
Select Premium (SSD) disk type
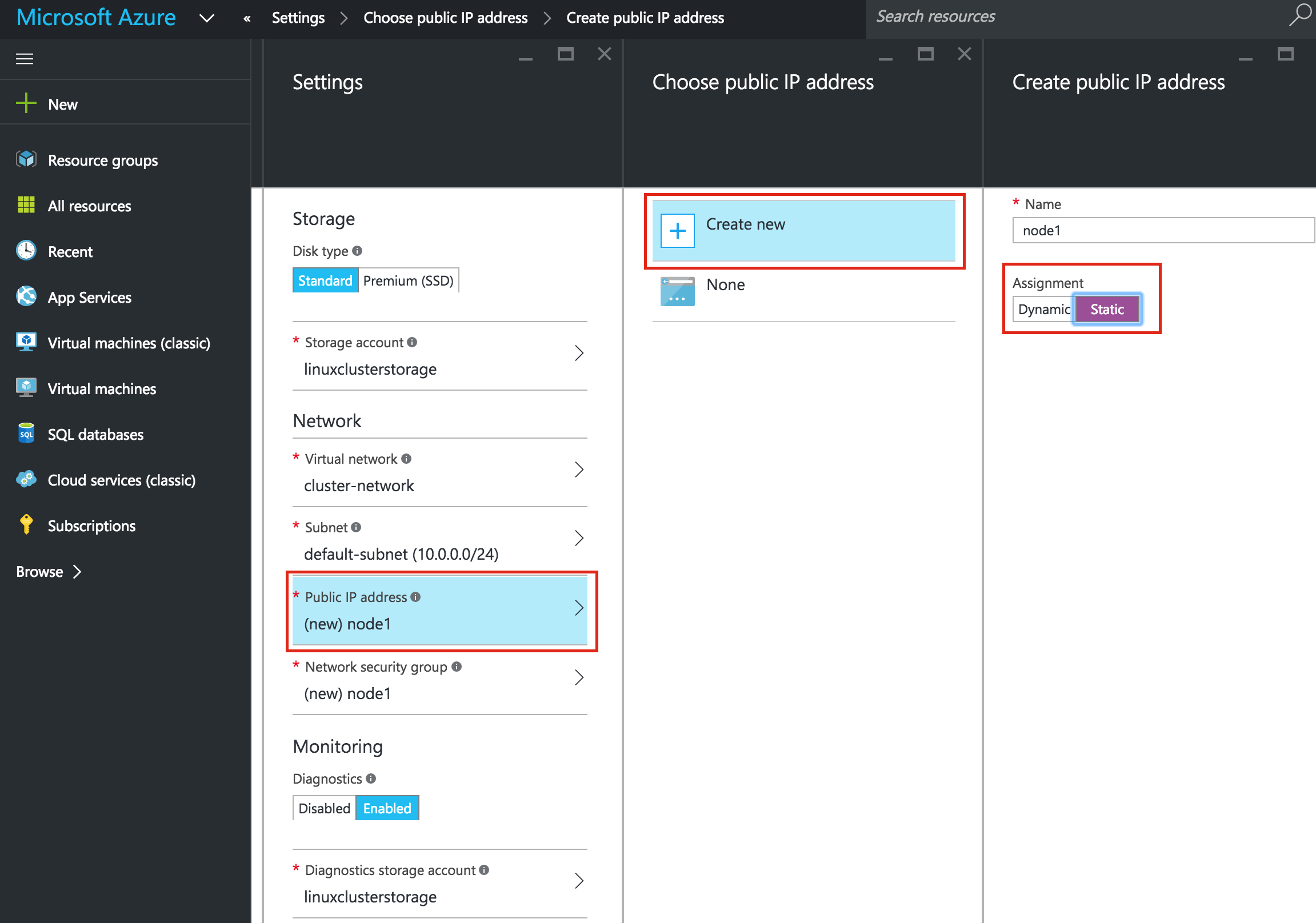(x=408, y=280)
